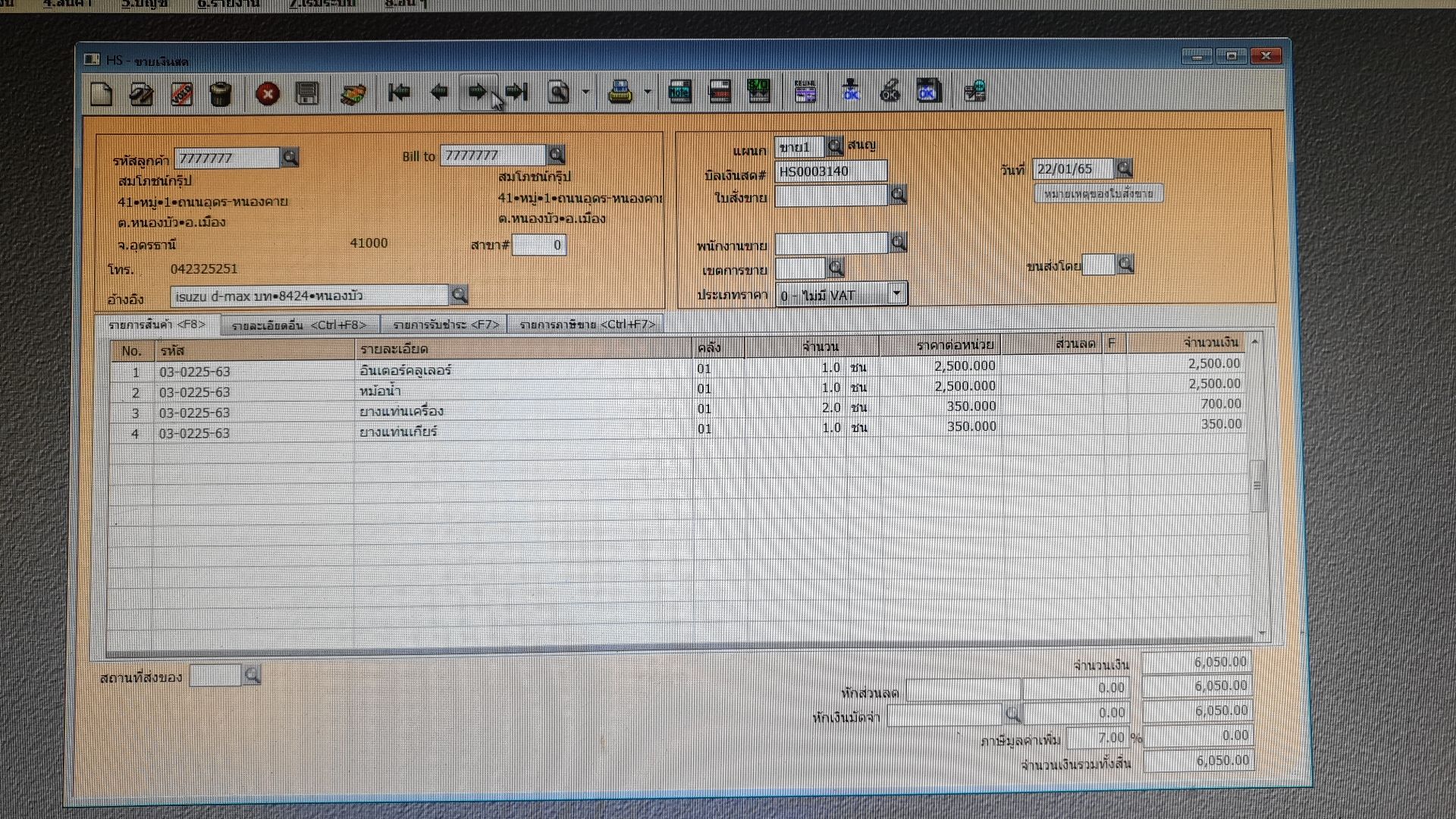Select row 4 ยางแท่นเกียร์
1456x819 pixels.
[x=679, y=431]
